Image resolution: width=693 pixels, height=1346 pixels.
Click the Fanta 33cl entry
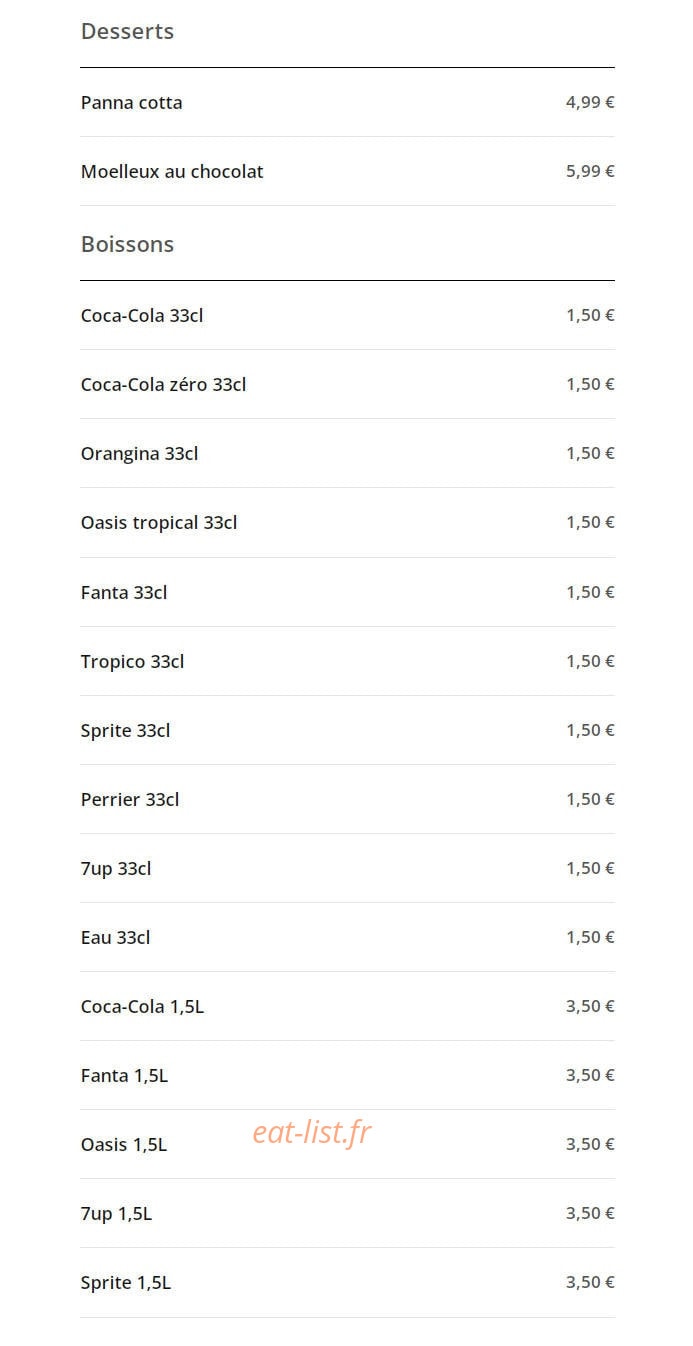pyautogui.click(x=347, y=592)
